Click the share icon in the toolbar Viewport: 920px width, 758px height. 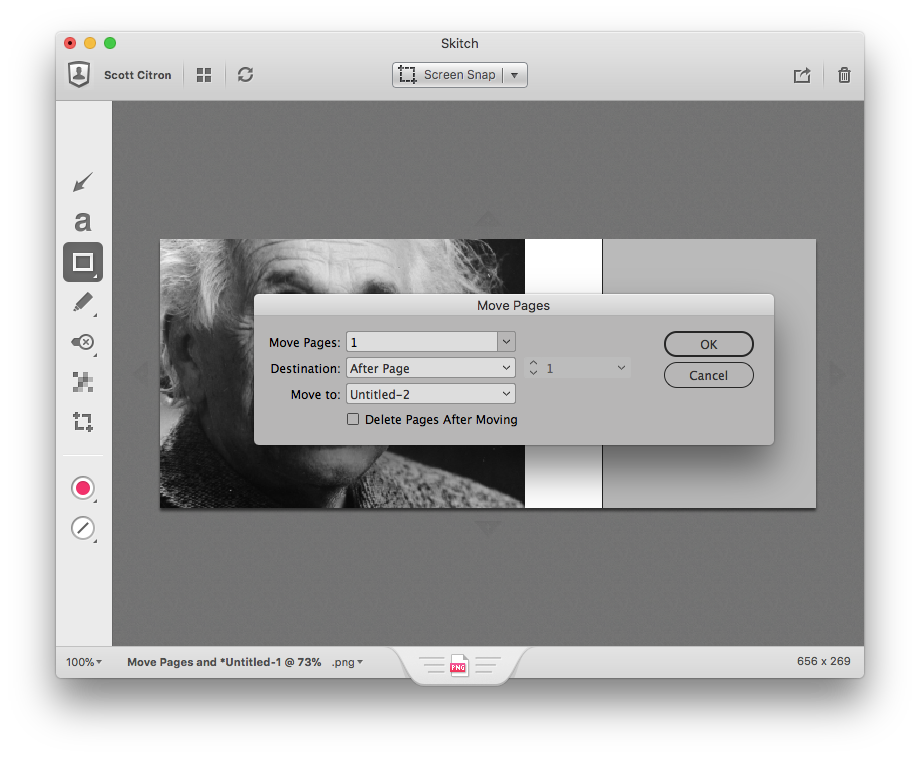tap(802, 74)
